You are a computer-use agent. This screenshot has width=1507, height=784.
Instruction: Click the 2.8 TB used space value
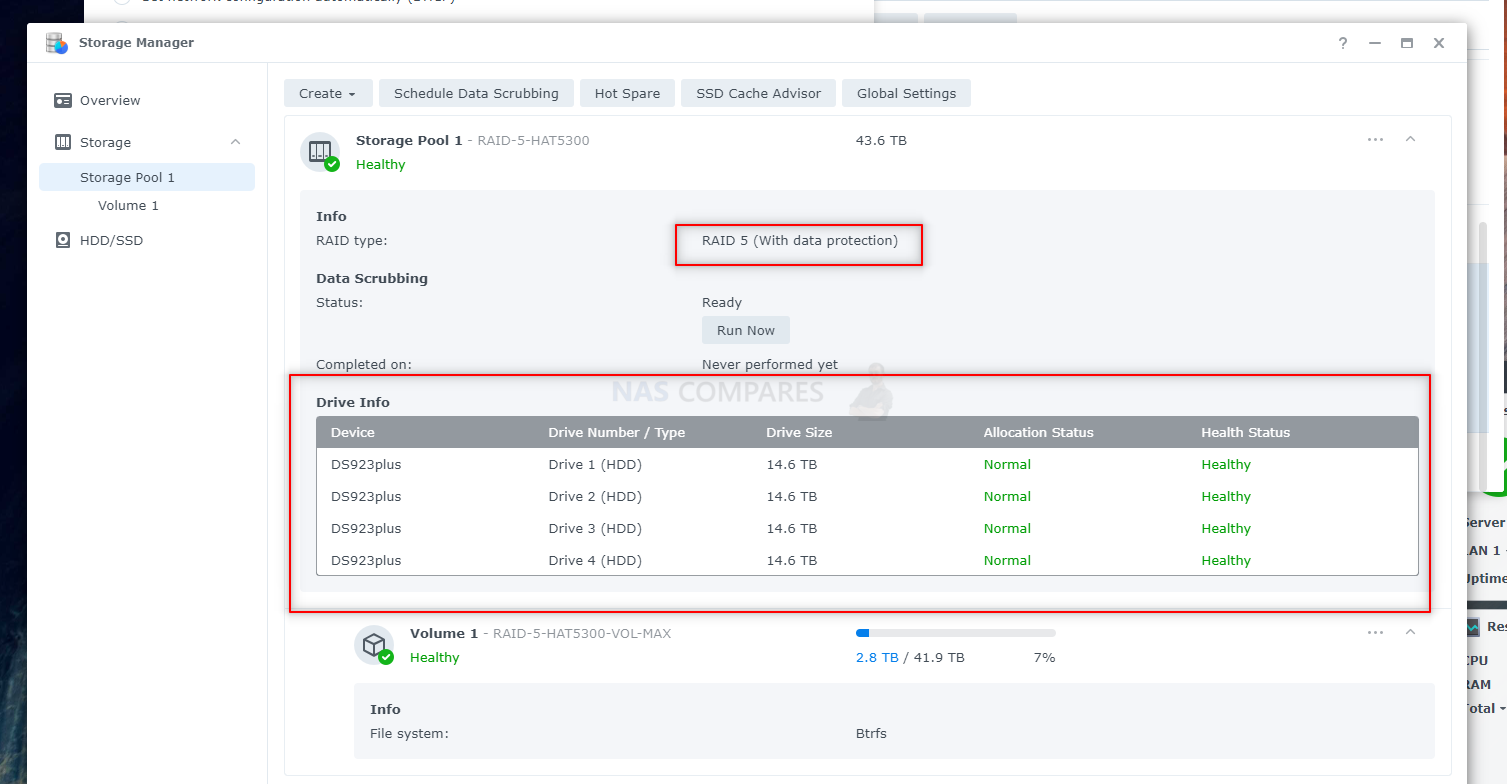point(877,657)
